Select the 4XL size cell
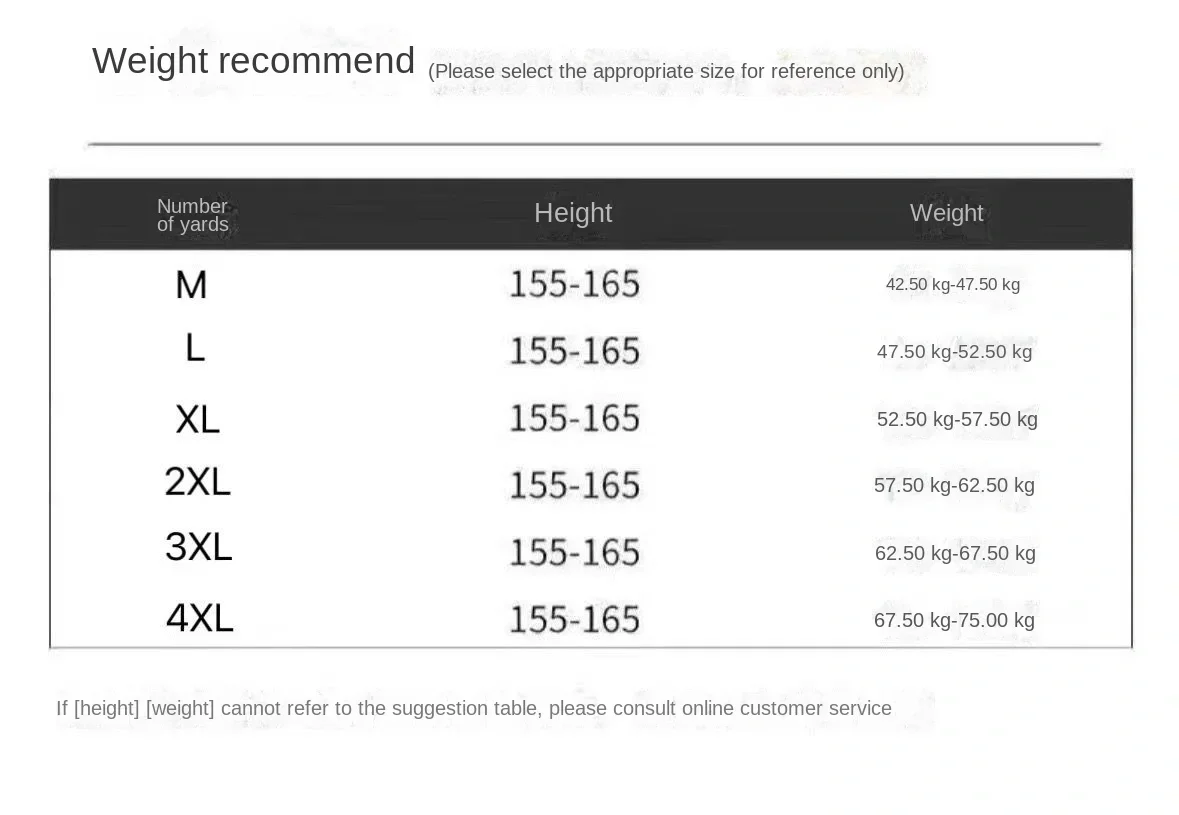This screenshot has width=1179, height=815. [199, 618]
